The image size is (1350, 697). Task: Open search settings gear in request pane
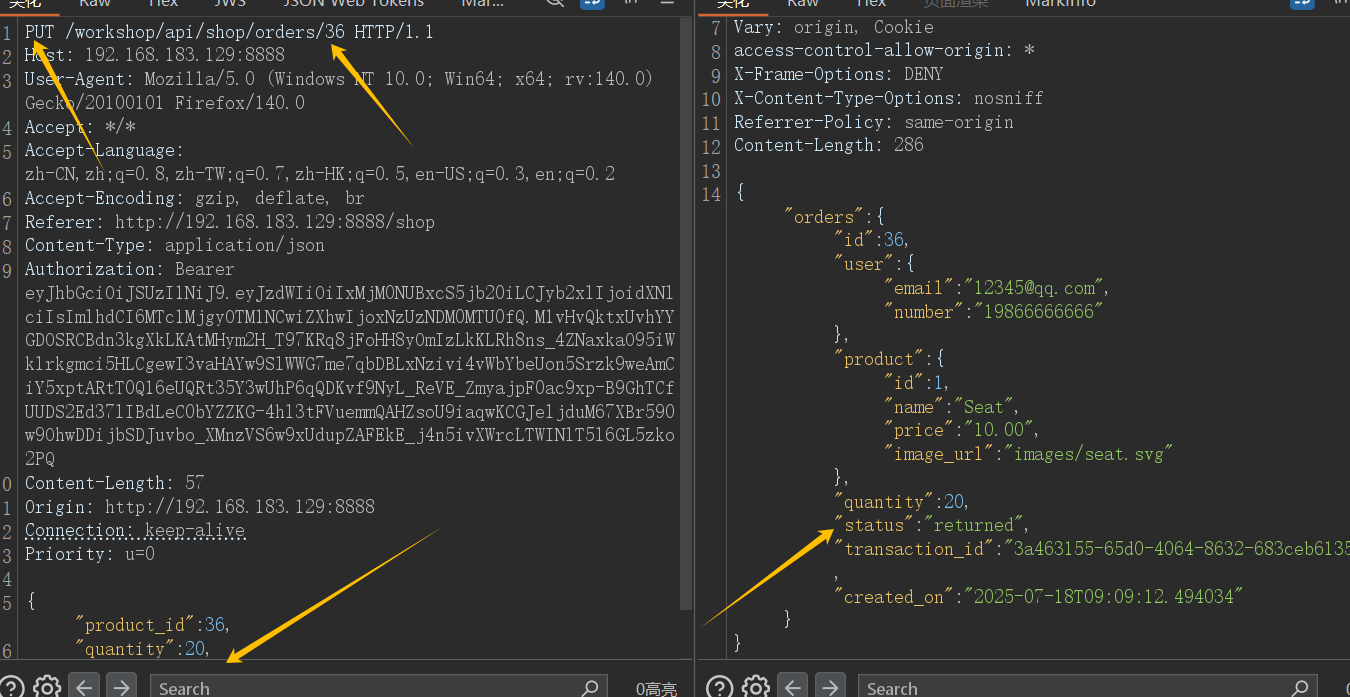(47, 688)
